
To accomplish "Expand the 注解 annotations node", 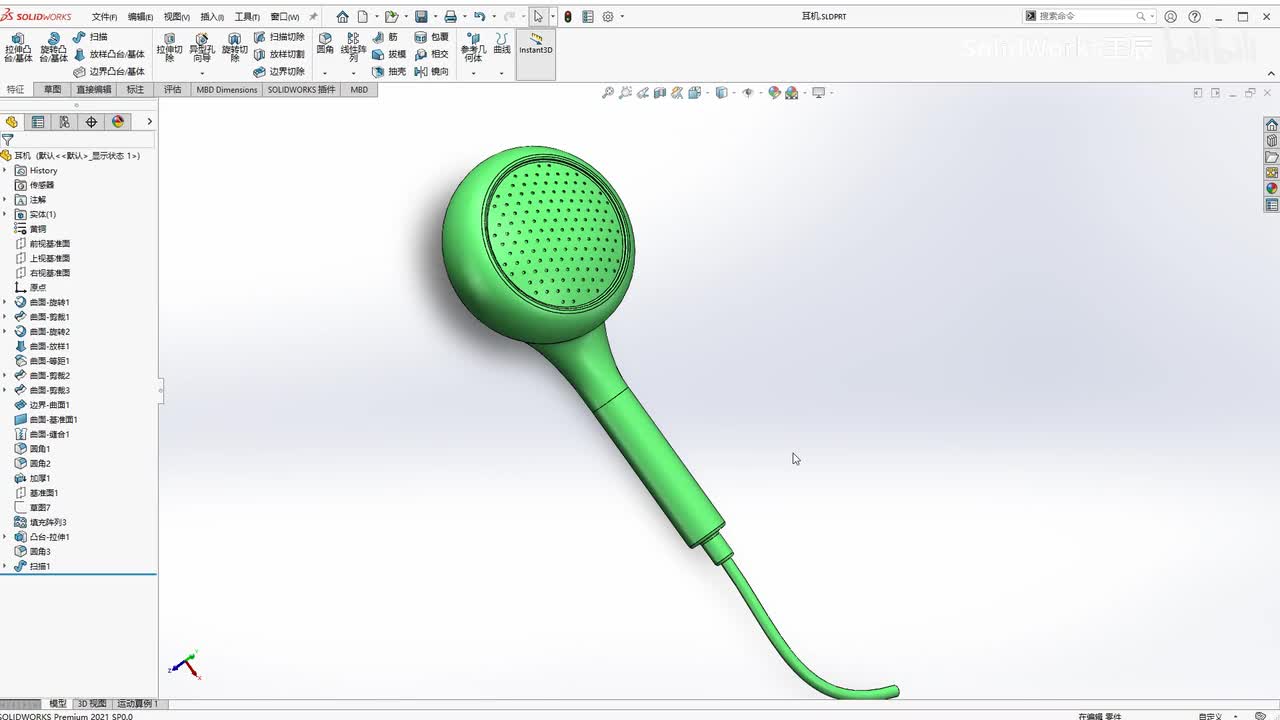I will [x=5, y=200].
